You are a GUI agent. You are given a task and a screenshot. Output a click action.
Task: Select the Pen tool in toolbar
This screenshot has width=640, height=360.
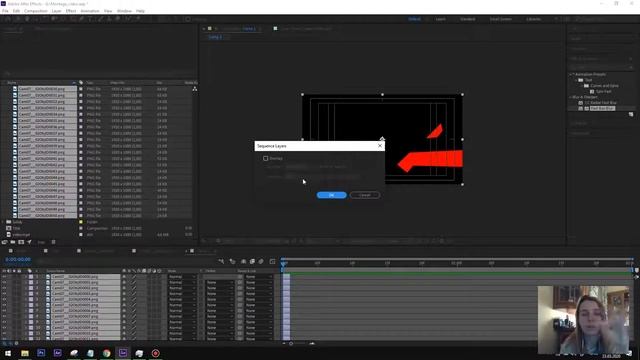click(x=82, y=19)
